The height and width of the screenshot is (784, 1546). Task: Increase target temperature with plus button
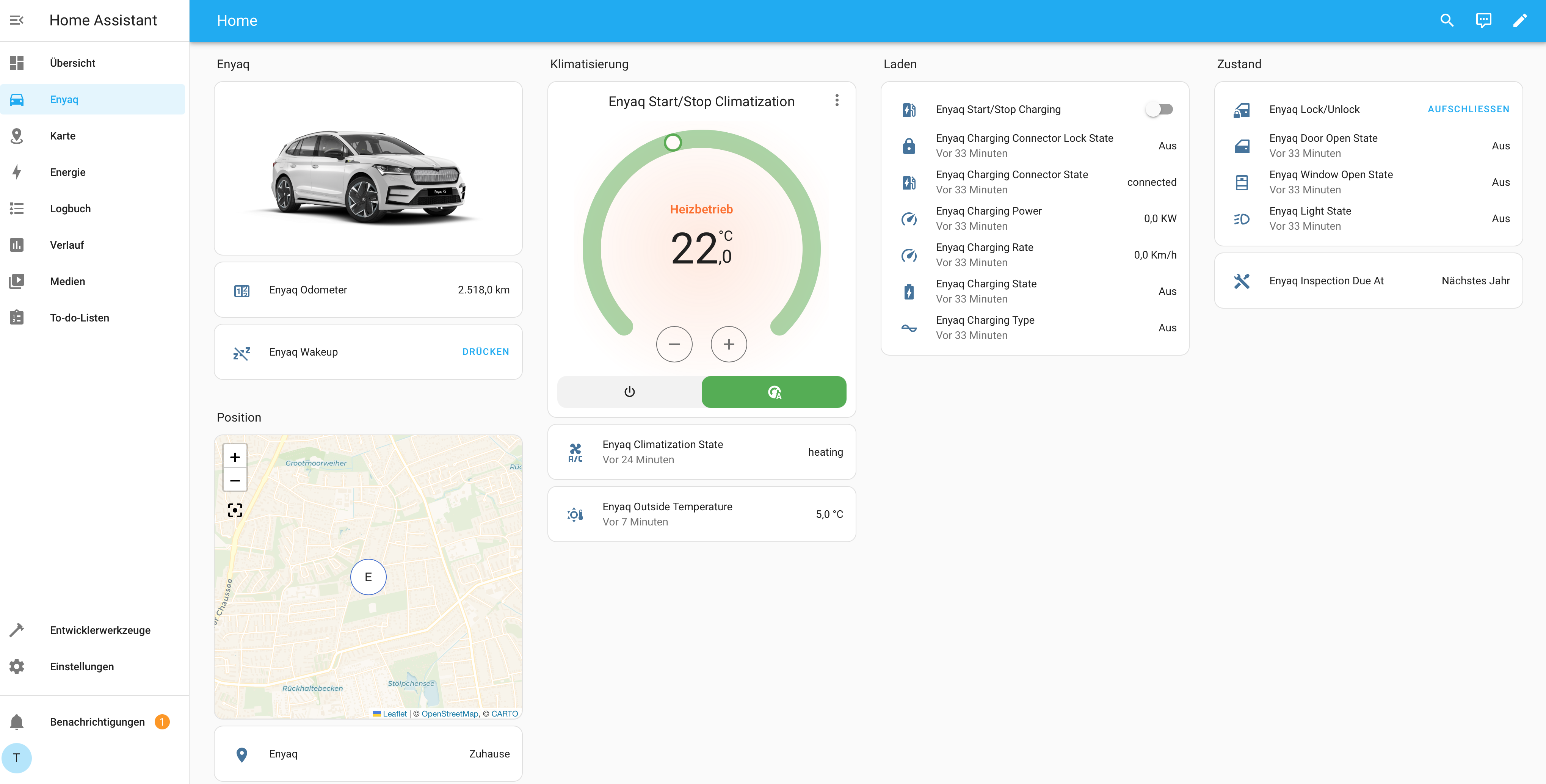pos(728,344)
